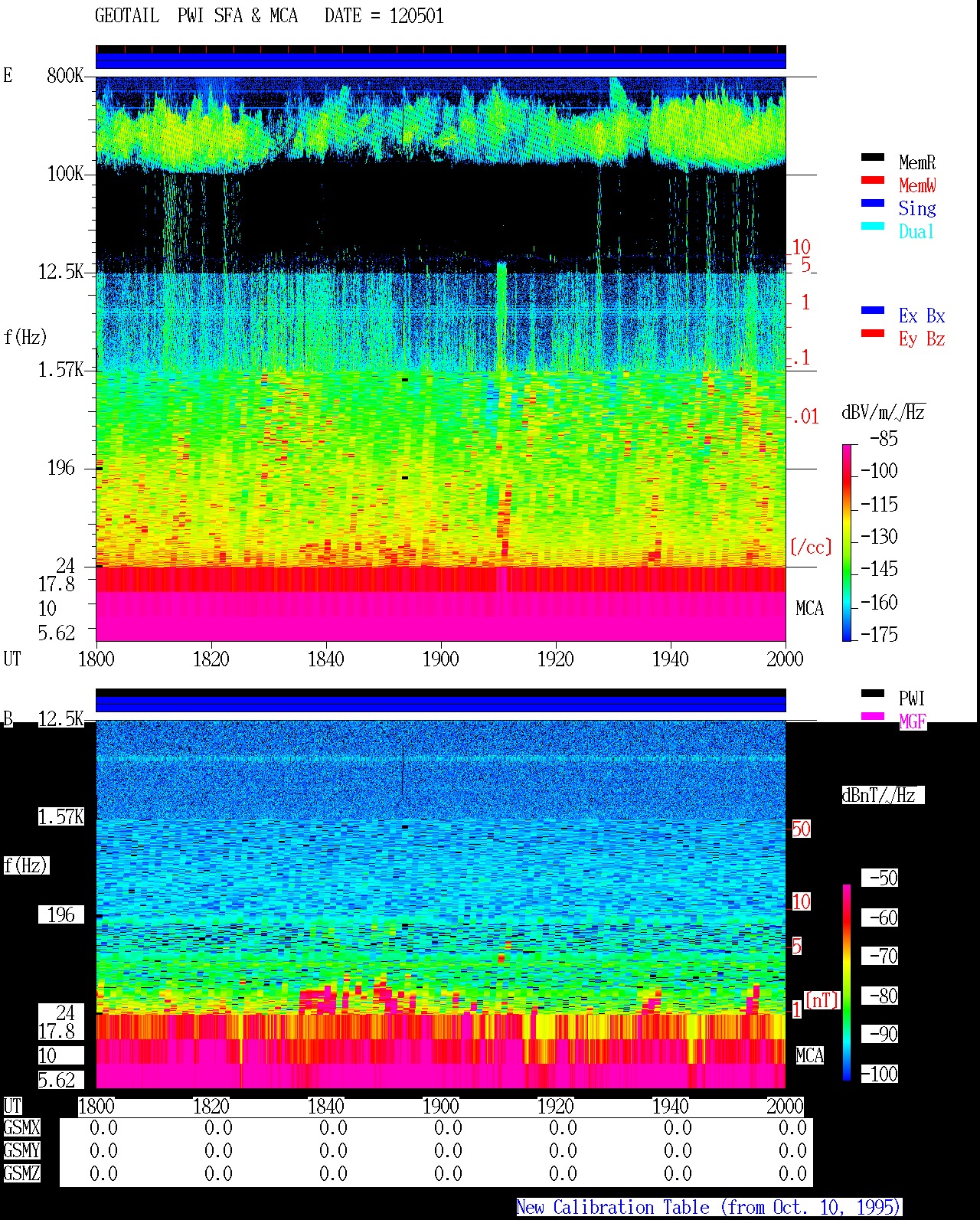980x1220 pixels.
Task: Click the GSMX row label
Action: [21, 1128]
